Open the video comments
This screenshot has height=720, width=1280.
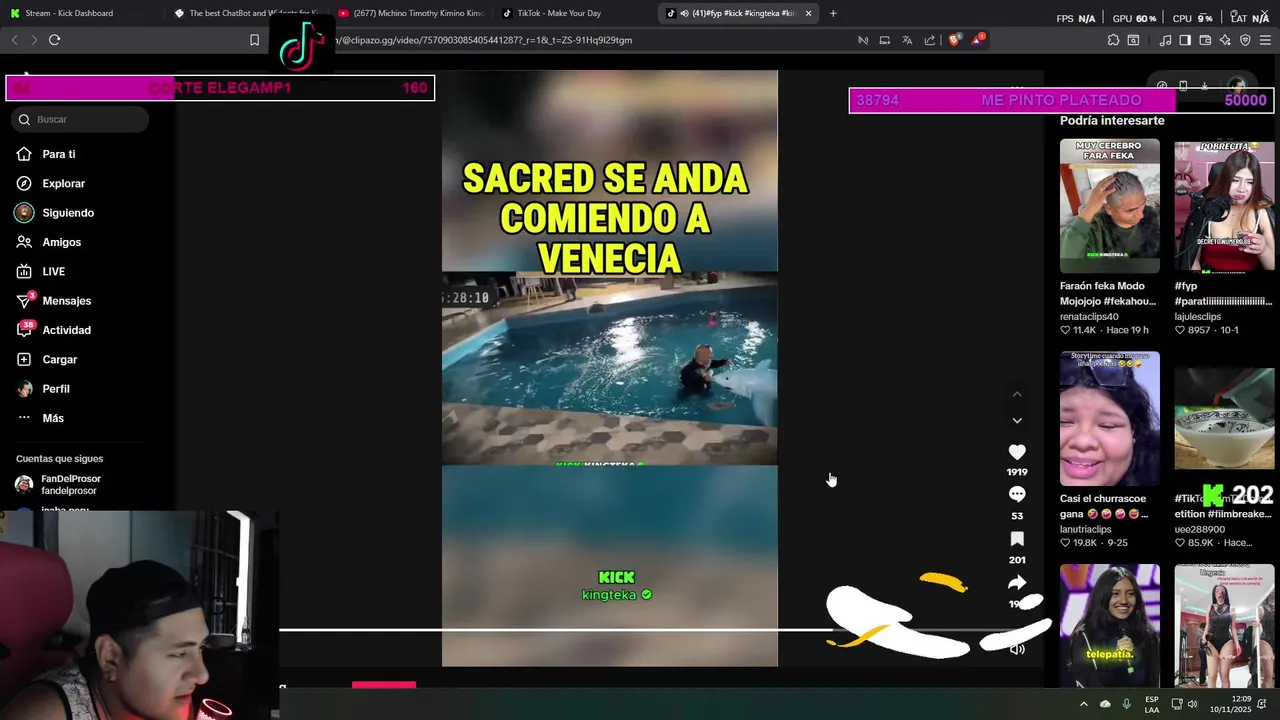[x=1017, y=495]
